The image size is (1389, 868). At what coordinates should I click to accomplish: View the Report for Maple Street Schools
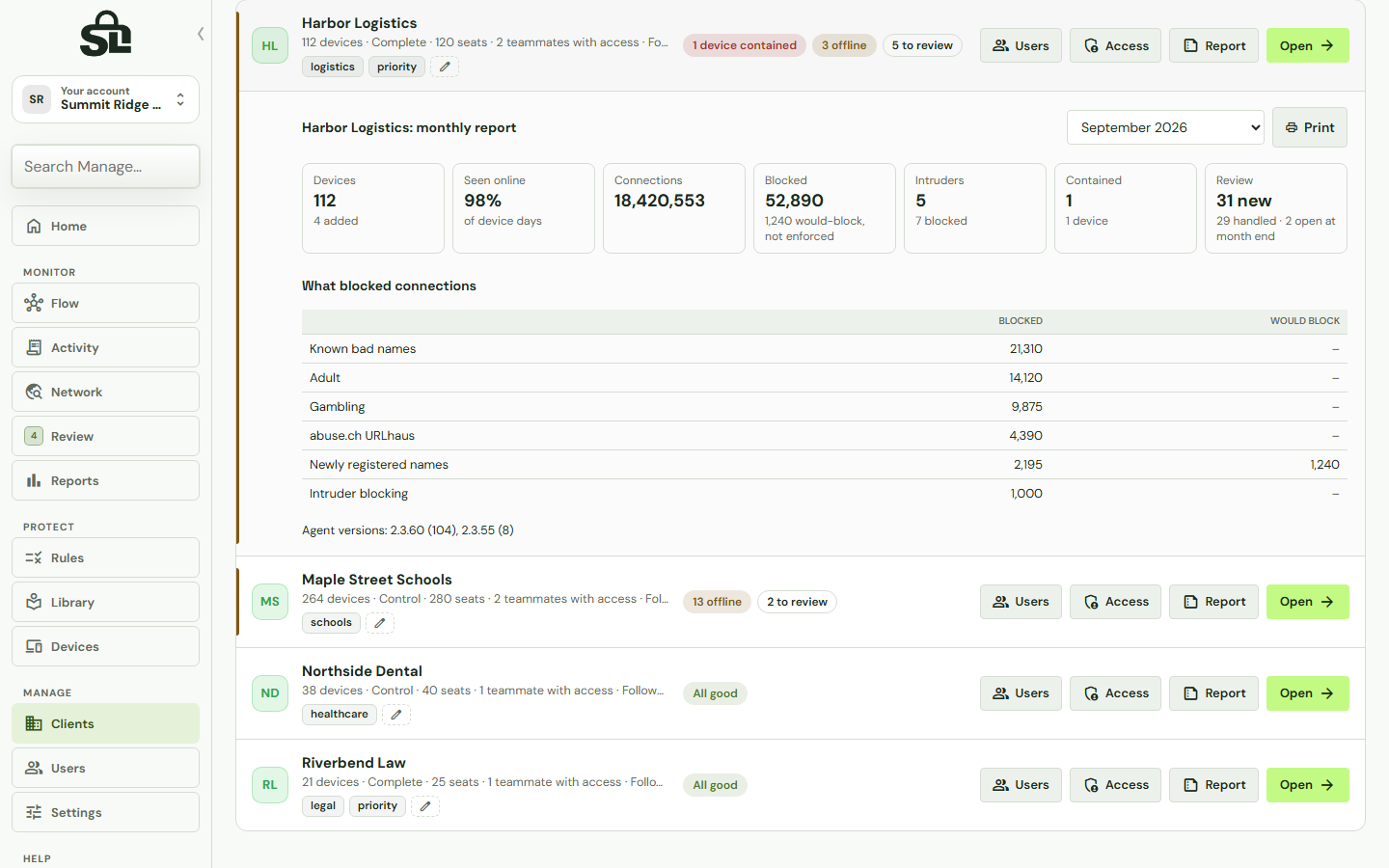point(1213,602)
